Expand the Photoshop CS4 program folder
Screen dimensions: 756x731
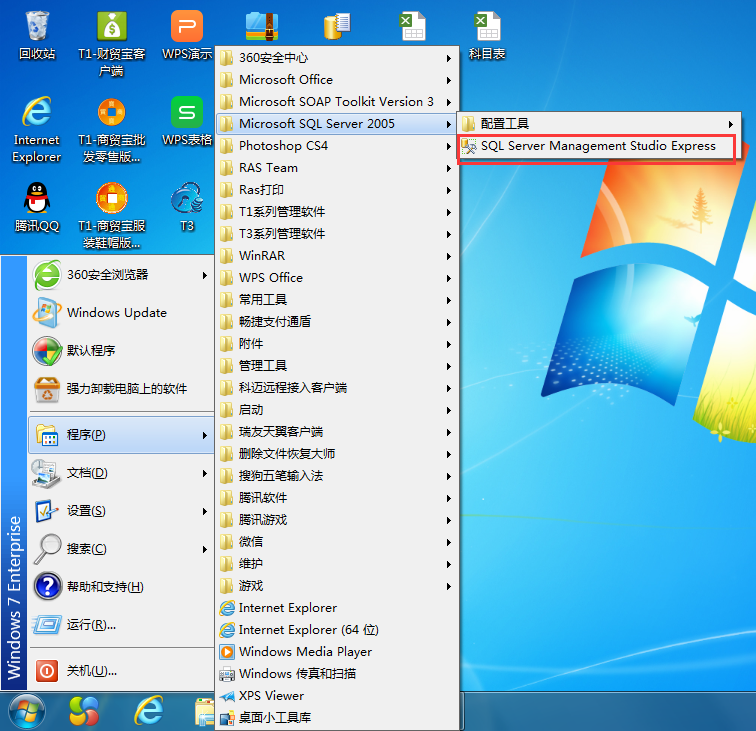[283, 146]
